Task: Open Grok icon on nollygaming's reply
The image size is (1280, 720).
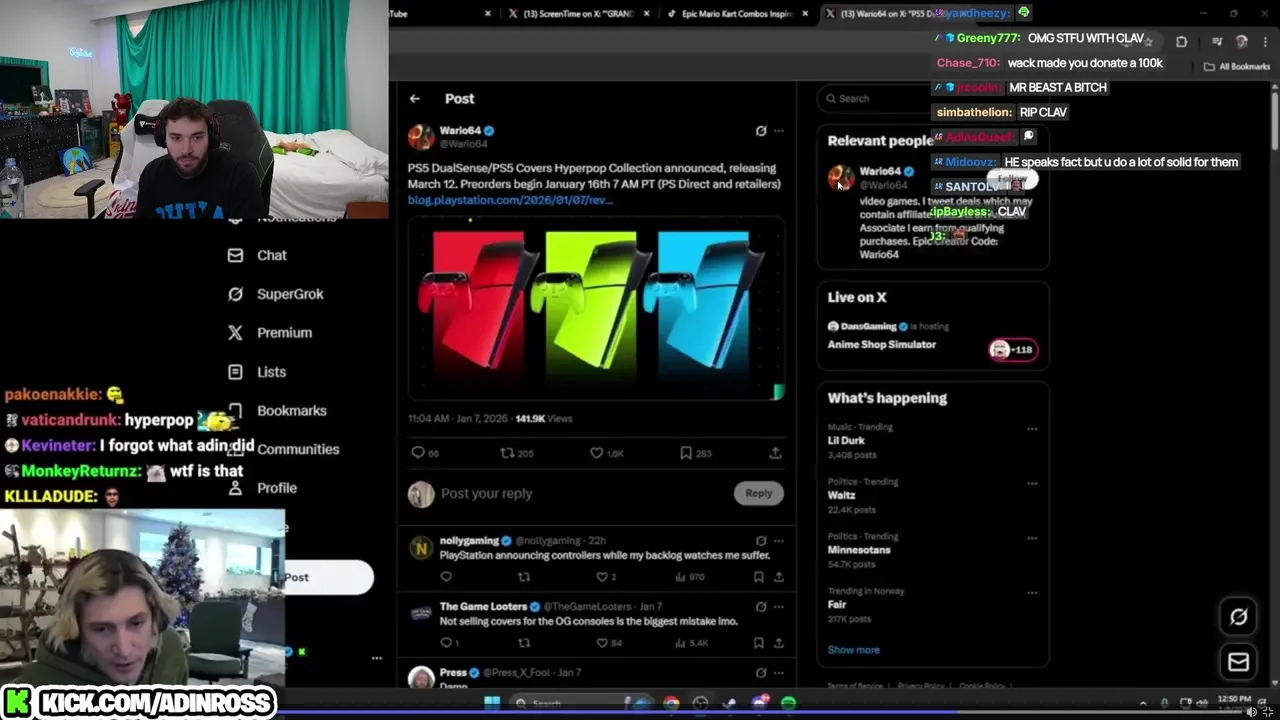Action: pos(761,541)
